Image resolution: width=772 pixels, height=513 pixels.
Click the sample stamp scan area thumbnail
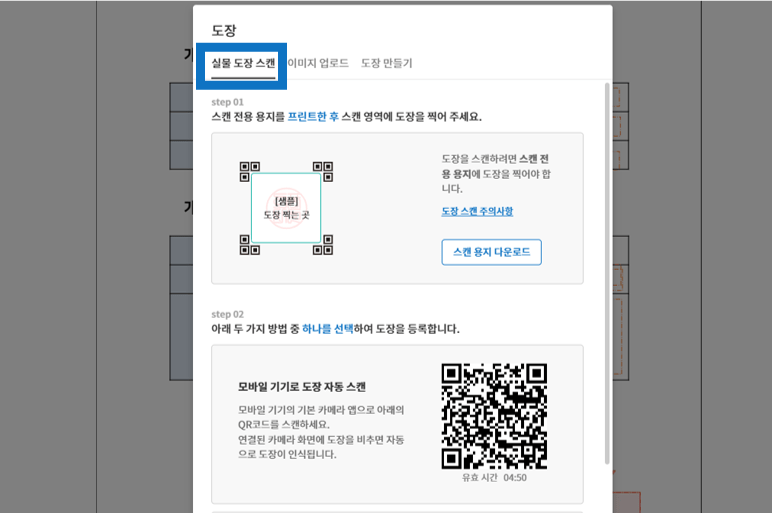point(286,208)
